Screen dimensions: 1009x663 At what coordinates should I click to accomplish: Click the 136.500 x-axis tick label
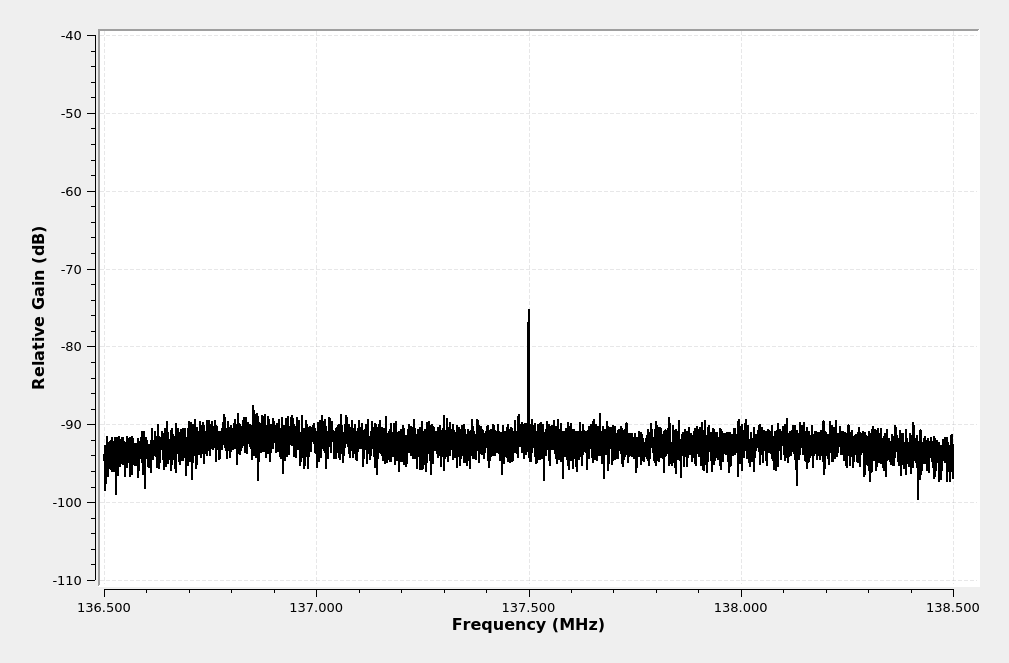104,607
